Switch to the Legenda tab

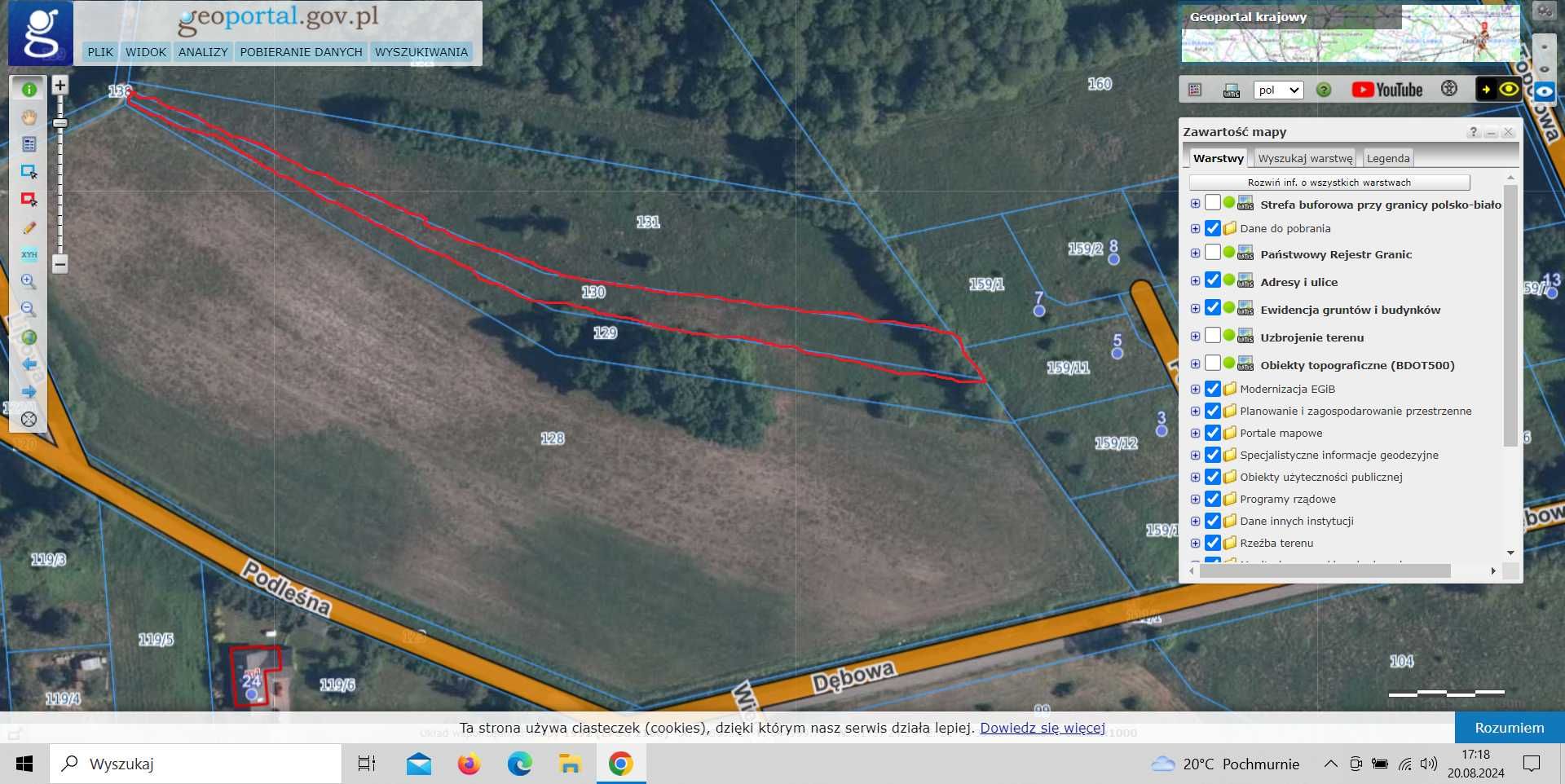pyautogui.click(x=1388, y=158)
